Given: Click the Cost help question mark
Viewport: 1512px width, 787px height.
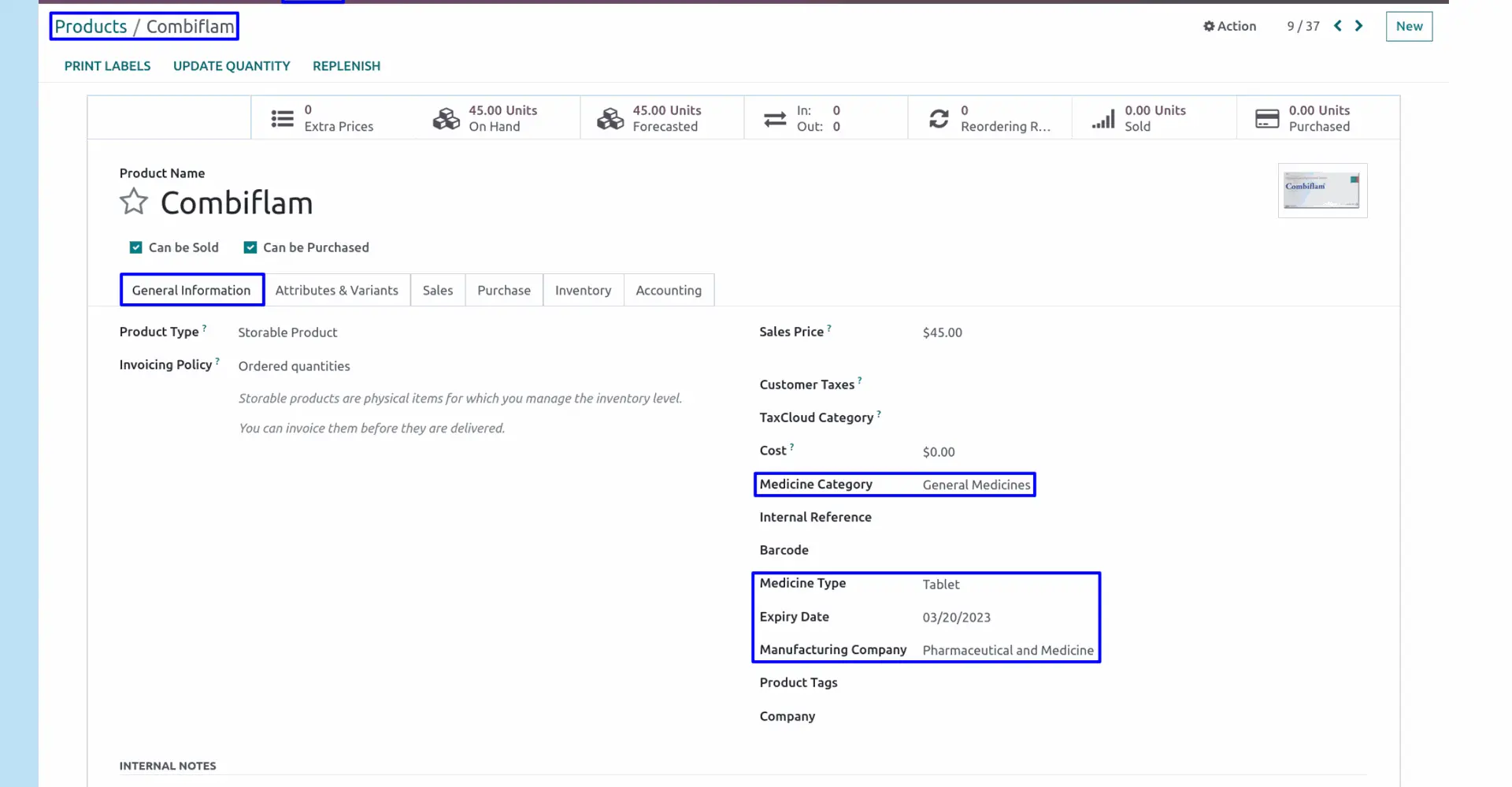Looking at the screenshot, I should (792, 447).
